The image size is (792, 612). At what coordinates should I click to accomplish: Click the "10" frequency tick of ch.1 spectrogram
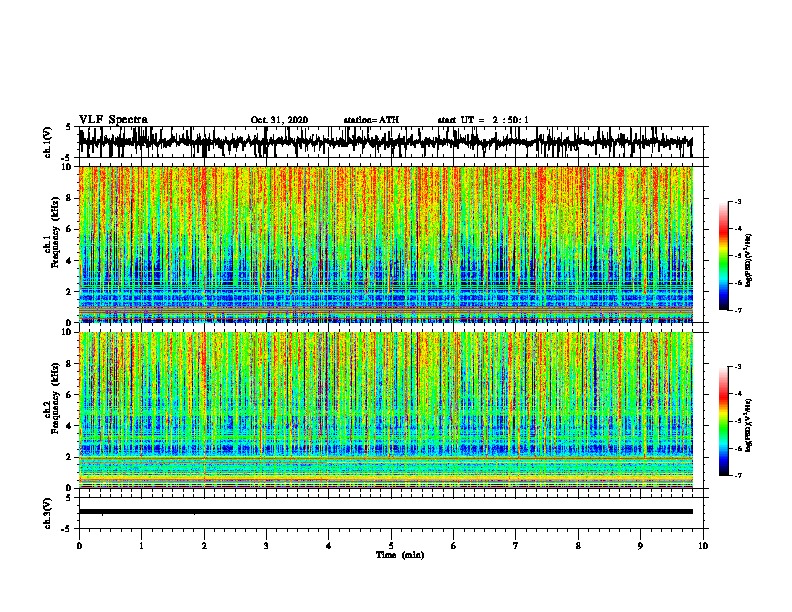[x=67, y=167]
